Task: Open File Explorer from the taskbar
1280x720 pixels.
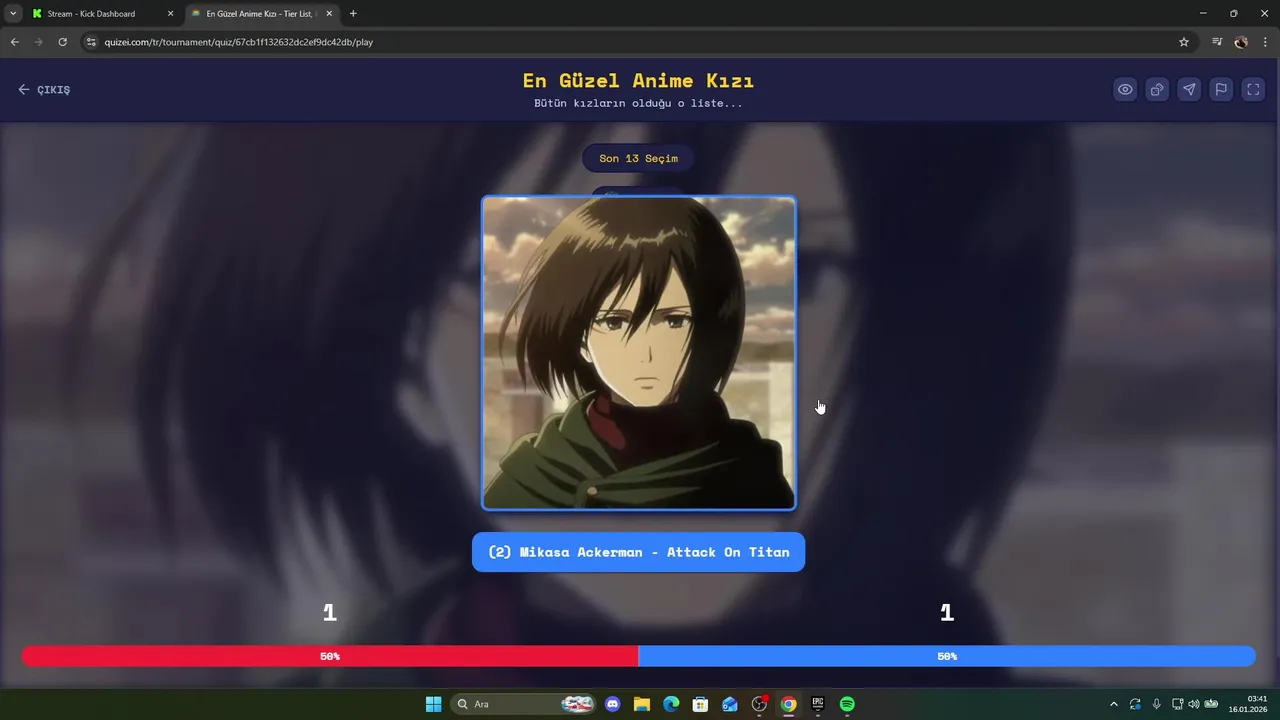Action: 642,704
